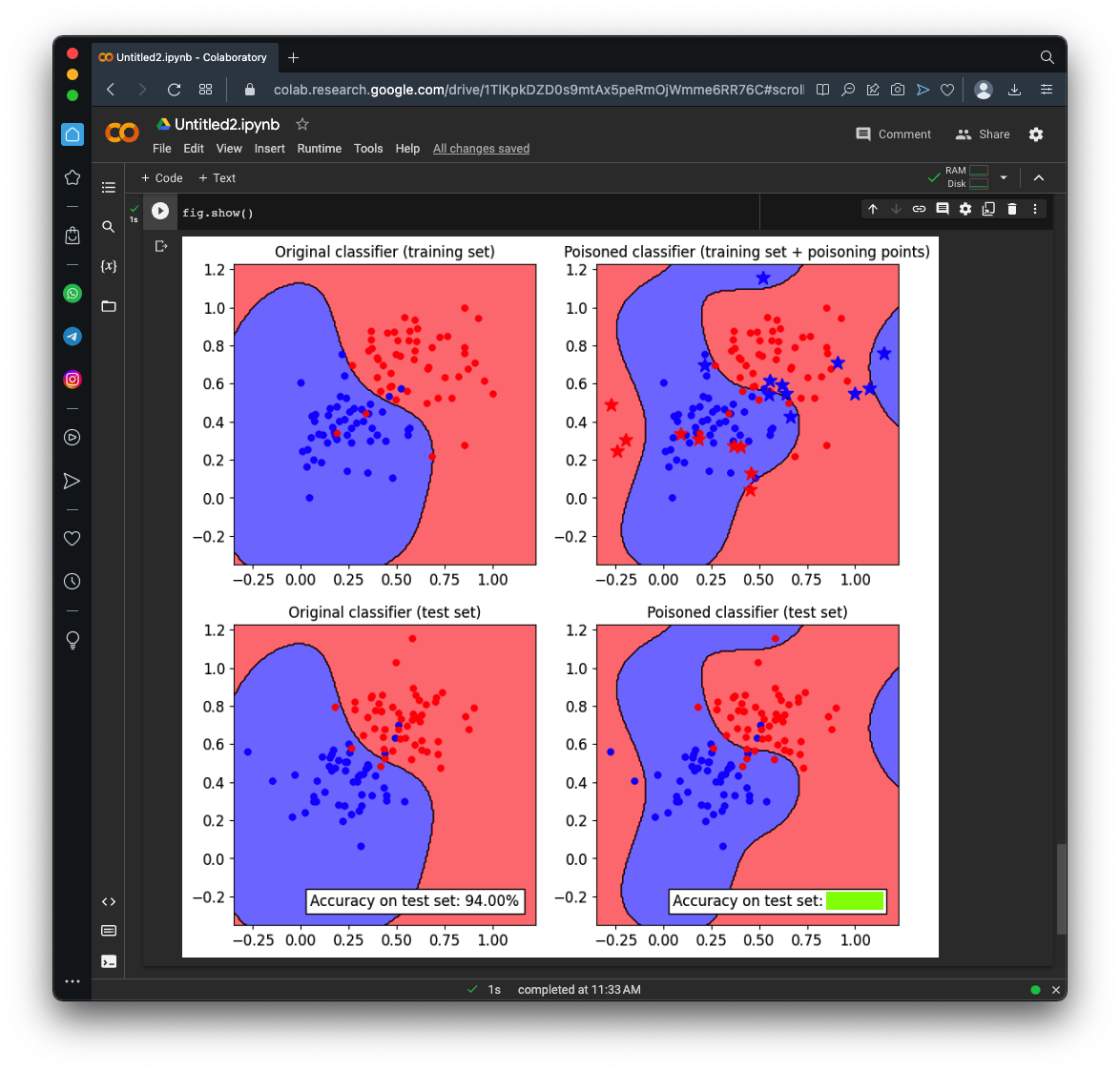This screenshot has height=1071, width=1120.
Task: Open the variables inspector panel
Action: point(109,266)
